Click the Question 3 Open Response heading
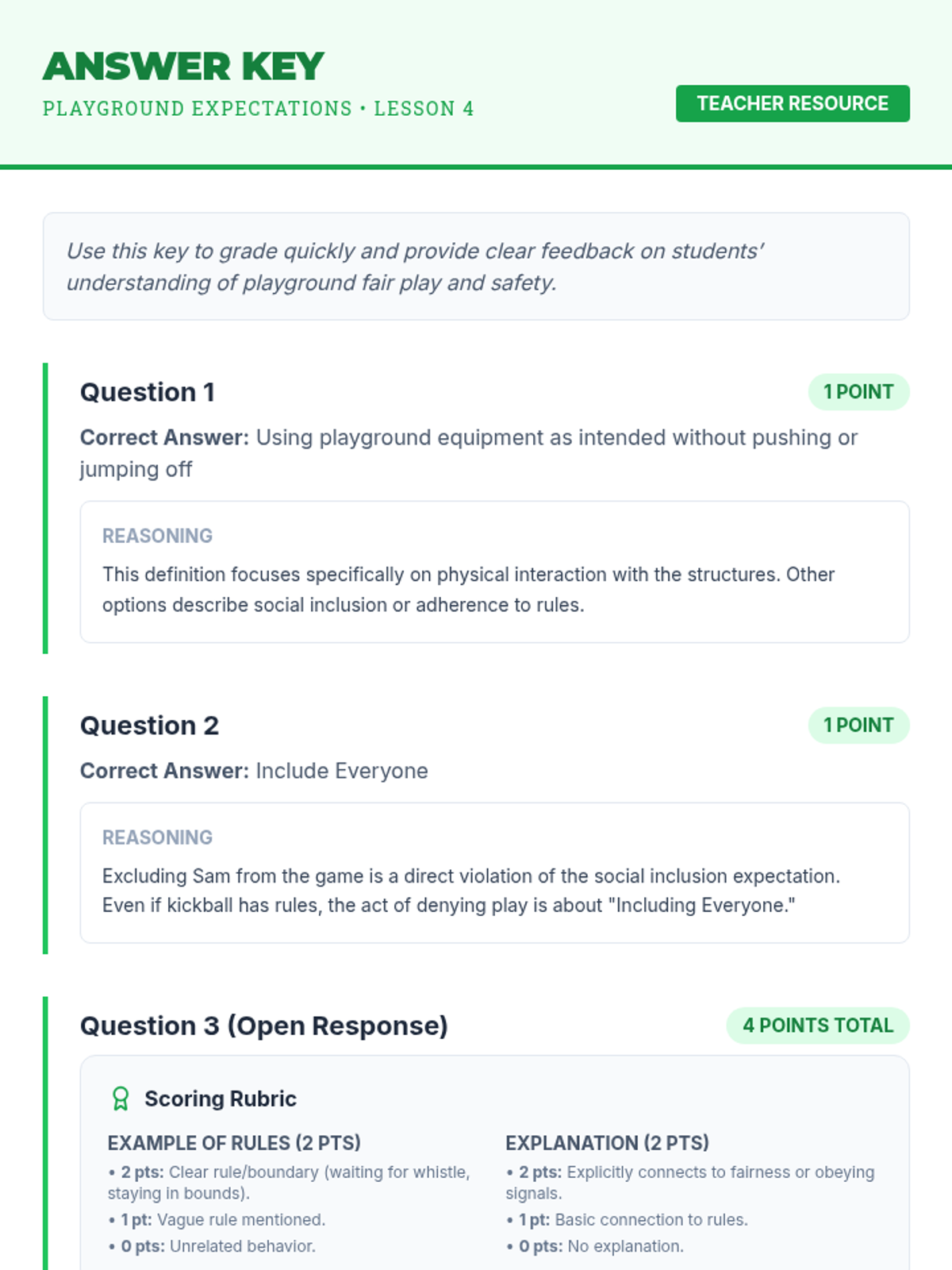Screen dimensions: 952x1270 pyautogui.click(x=263, y=1026)
